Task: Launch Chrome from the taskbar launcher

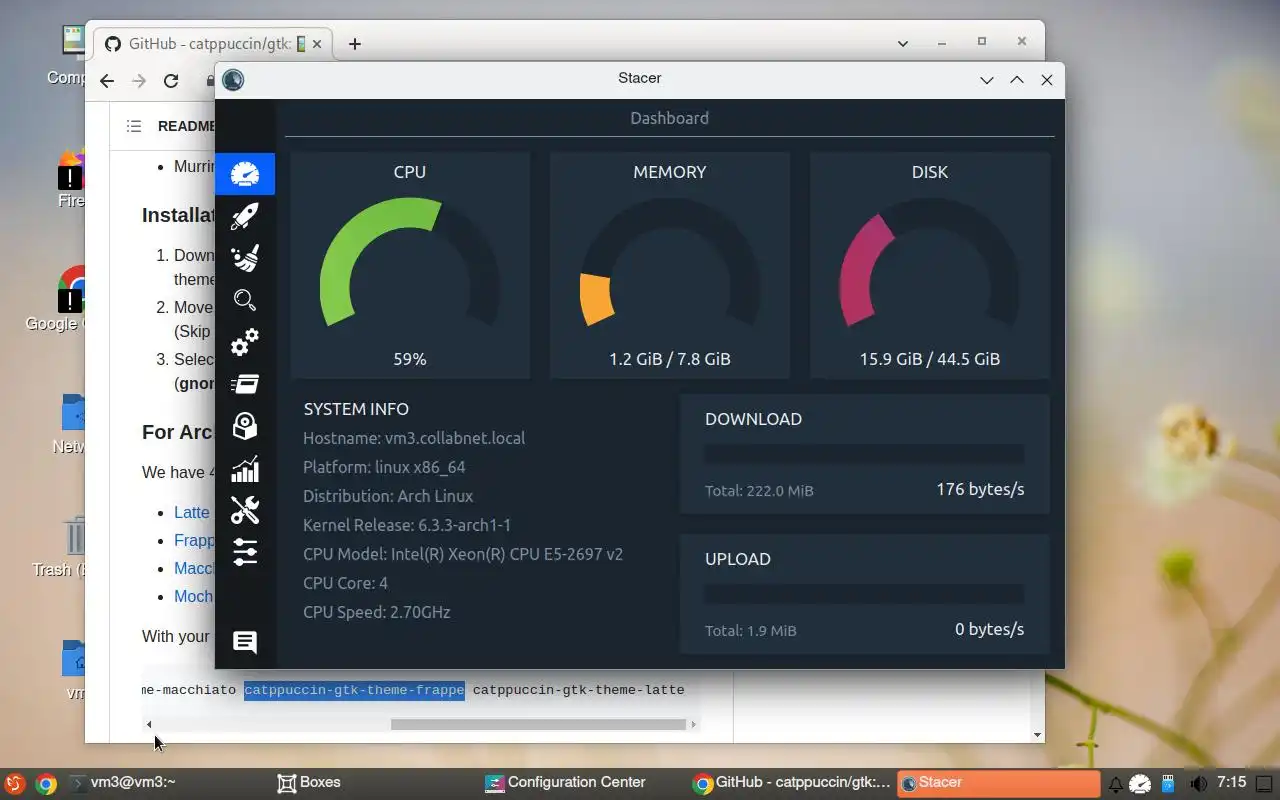Action: pos(46,783)
